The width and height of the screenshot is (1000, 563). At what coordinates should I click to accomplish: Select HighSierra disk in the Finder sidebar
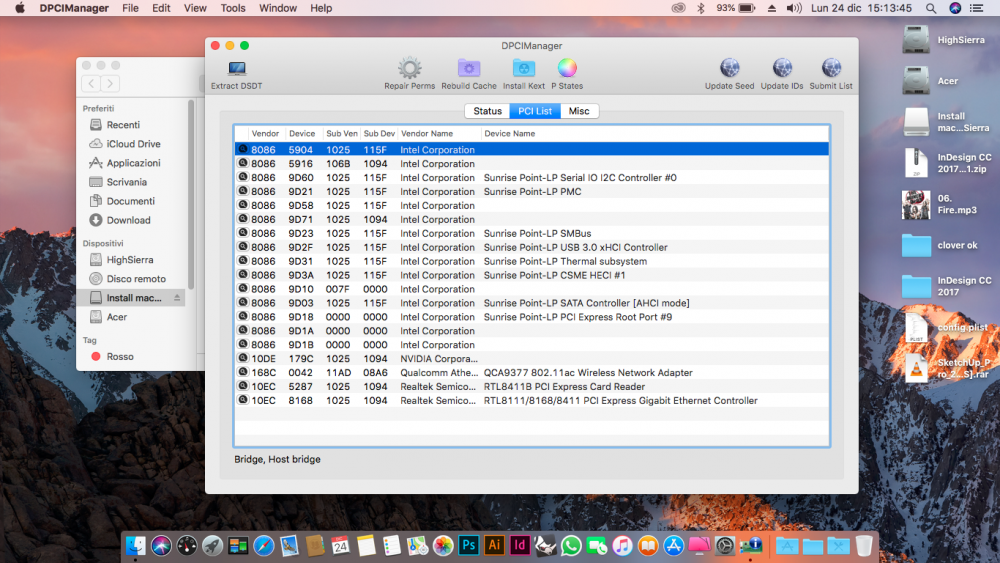tap(133, 260)
